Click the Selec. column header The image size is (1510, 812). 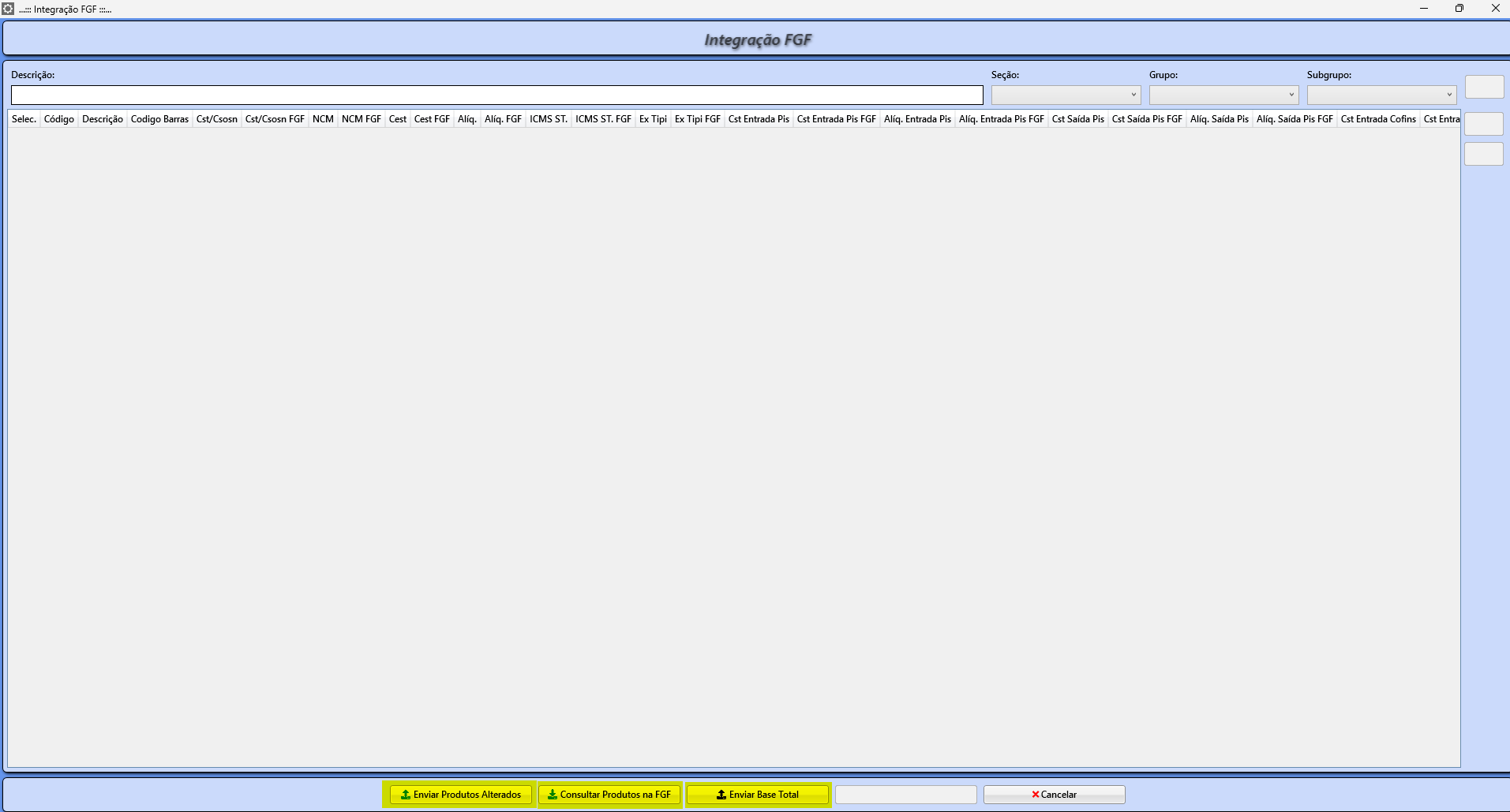tap(24, 119)
